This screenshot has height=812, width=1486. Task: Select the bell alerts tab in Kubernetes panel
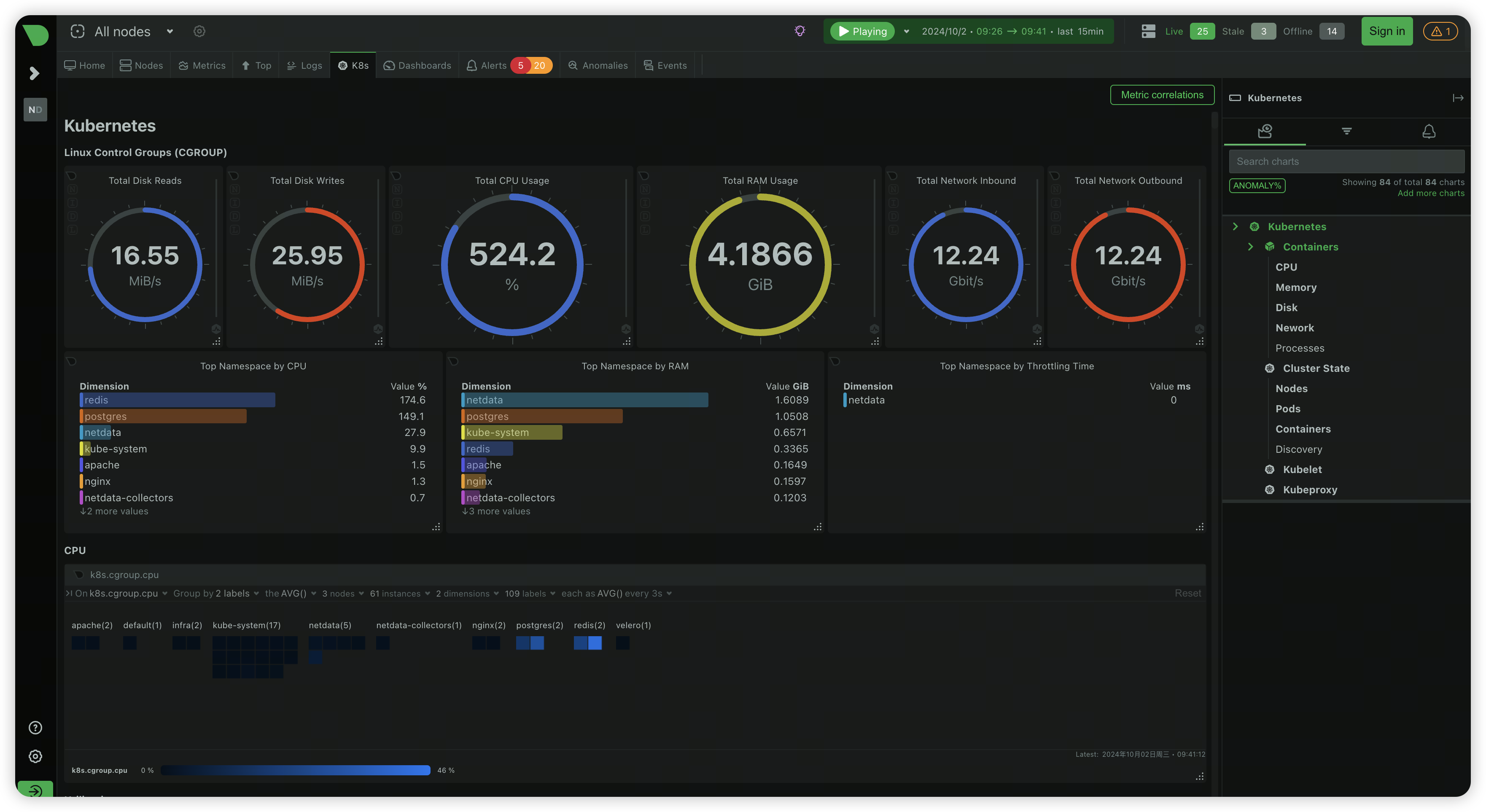point(1428,132)
